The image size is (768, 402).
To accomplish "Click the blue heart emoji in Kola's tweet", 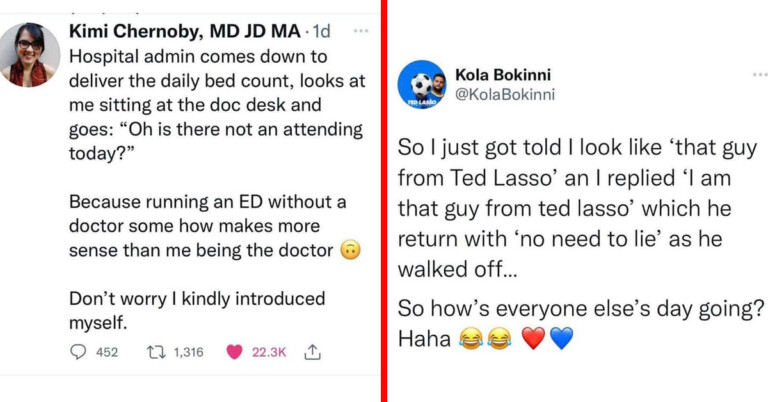I will click(x=561, y=338).
